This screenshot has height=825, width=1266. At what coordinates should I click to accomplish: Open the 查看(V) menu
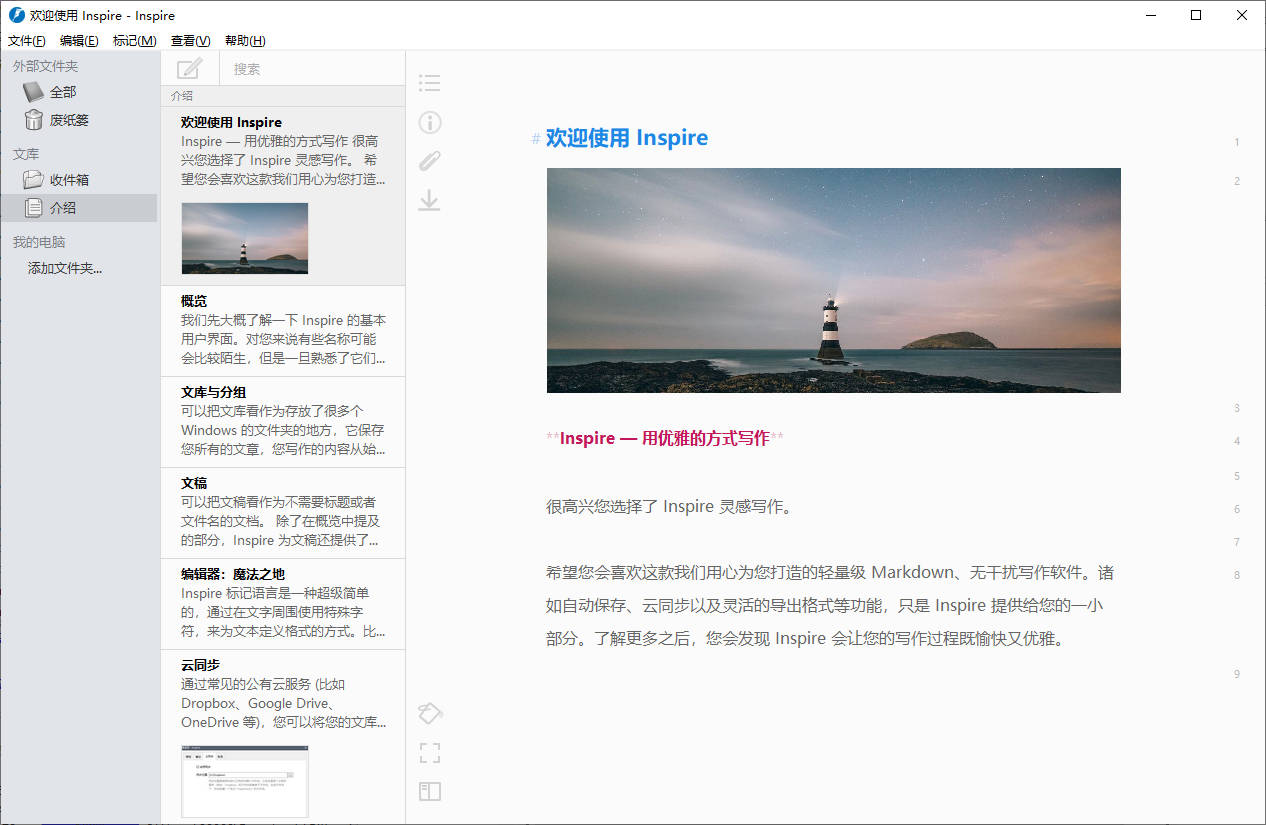pos(191,41)
